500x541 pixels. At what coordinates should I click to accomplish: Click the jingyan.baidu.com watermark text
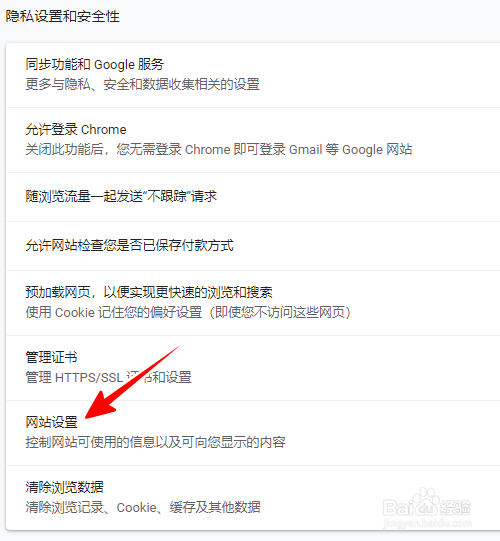[427, 523]
